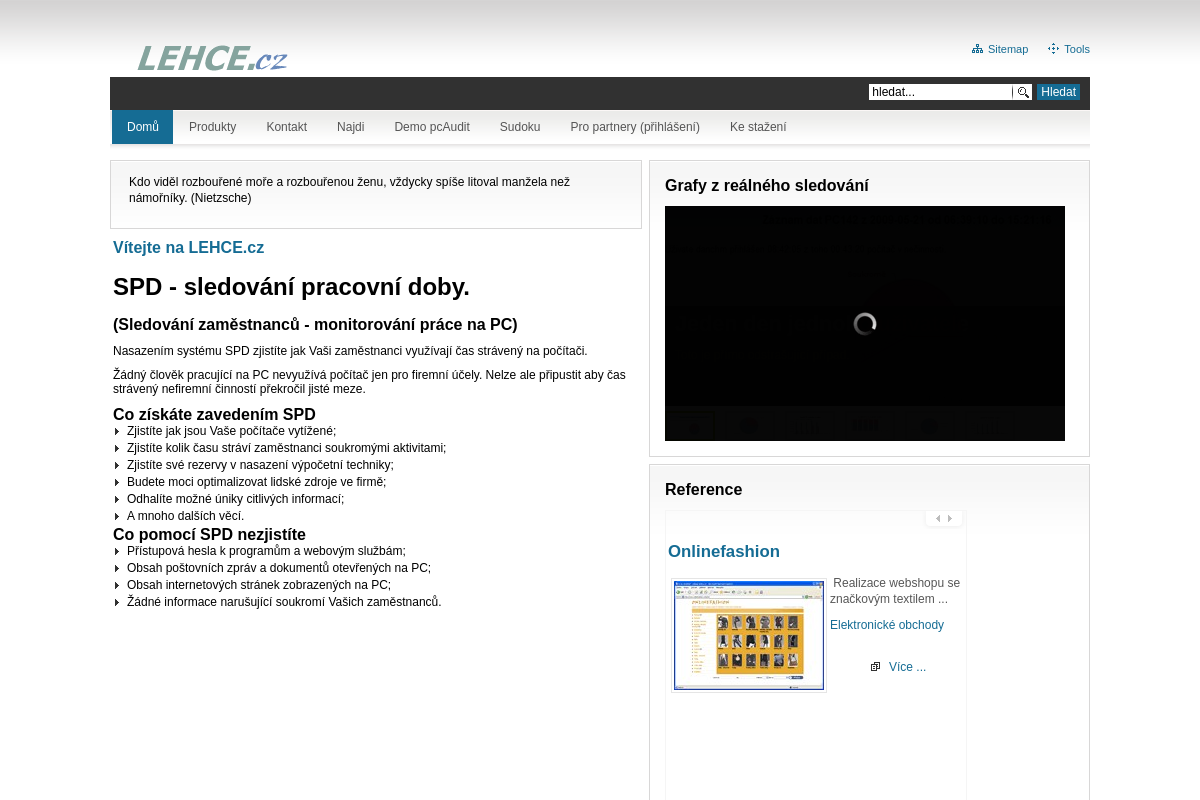The image size is (1200, 800).
Task: Click the small icon beside Více
Action: point(875,667)
